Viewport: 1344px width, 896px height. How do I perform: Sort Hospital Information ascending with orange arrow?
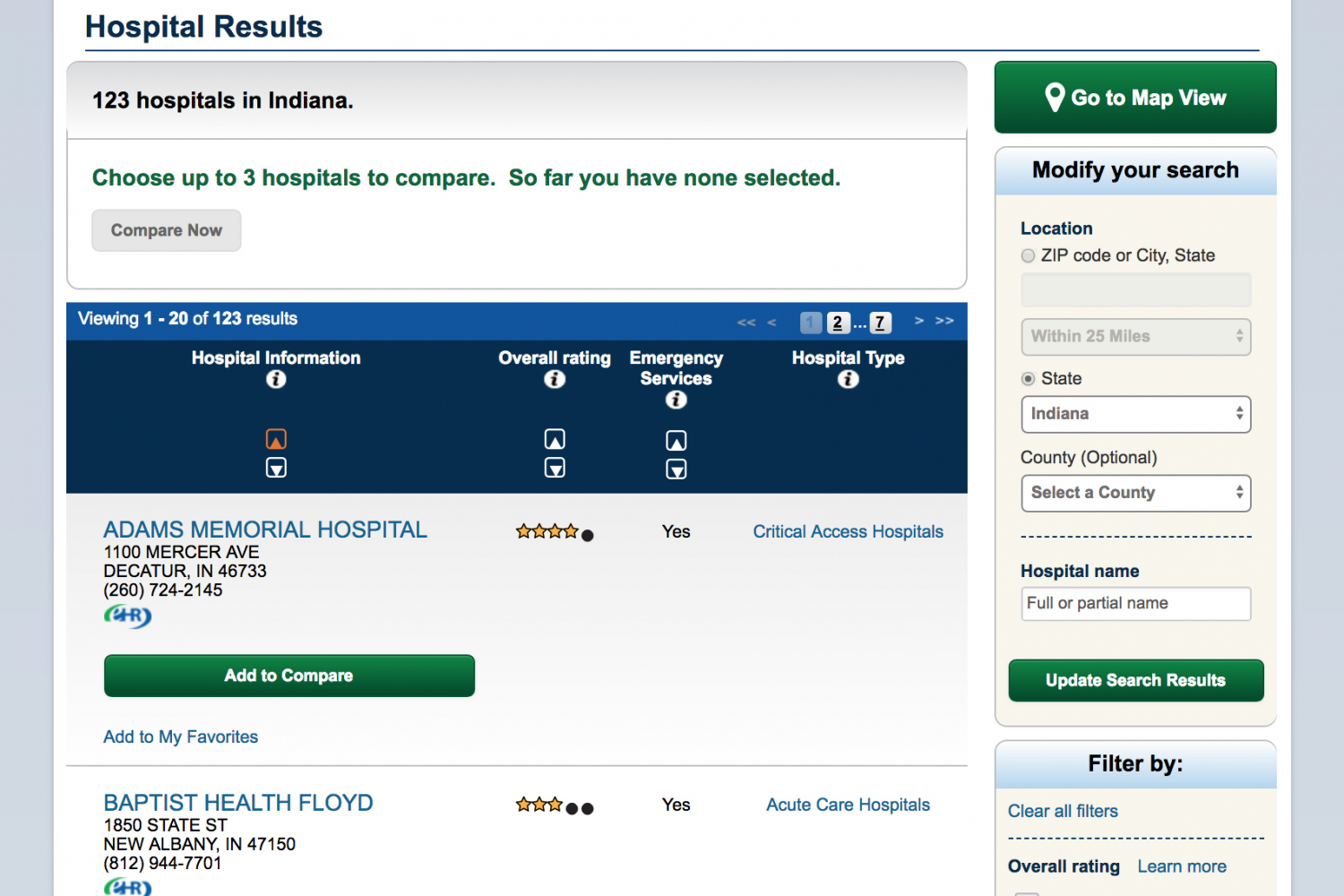pos(276,439)
